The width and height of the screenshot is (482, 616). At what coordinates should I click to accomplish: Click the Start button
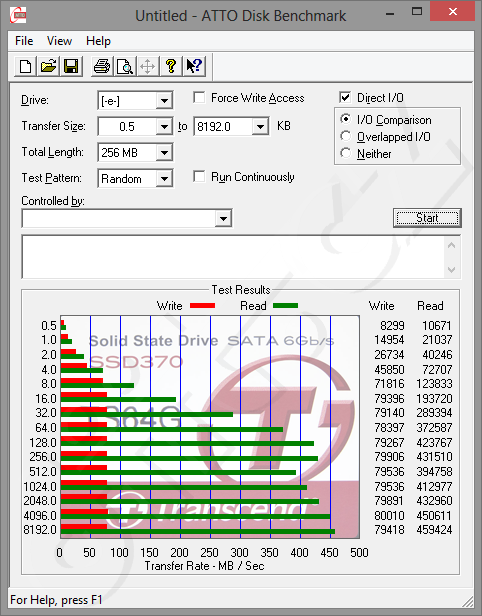point(427,218)
